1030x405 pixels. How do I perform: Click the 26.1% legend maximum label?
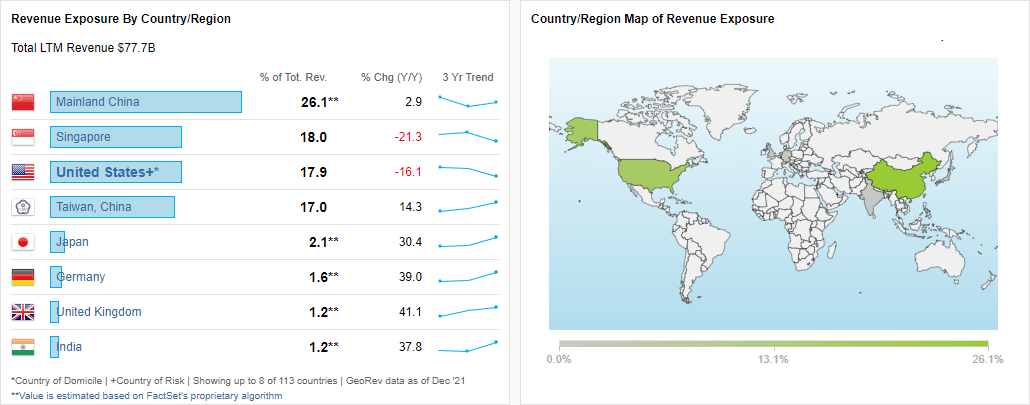point(987,359)
